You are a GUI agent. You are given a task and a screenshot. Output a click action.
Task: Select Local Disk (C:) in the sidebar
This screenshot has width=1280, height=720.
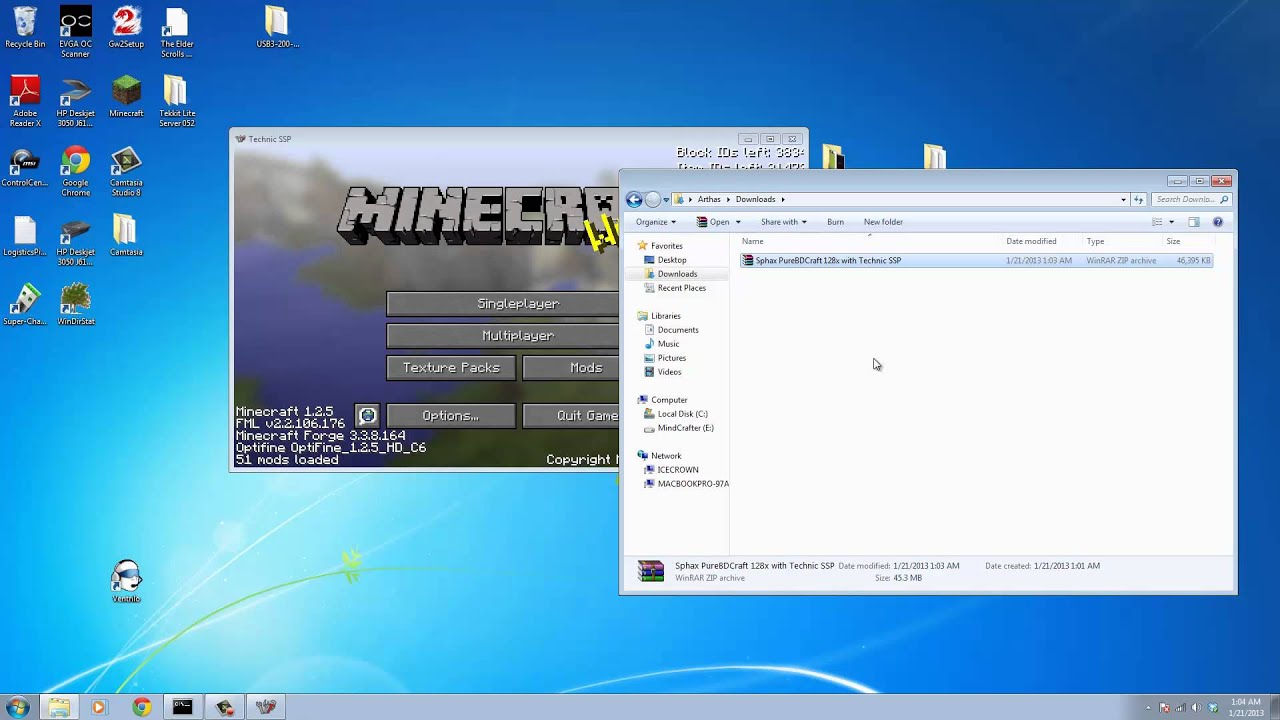[x=682, y=414]
